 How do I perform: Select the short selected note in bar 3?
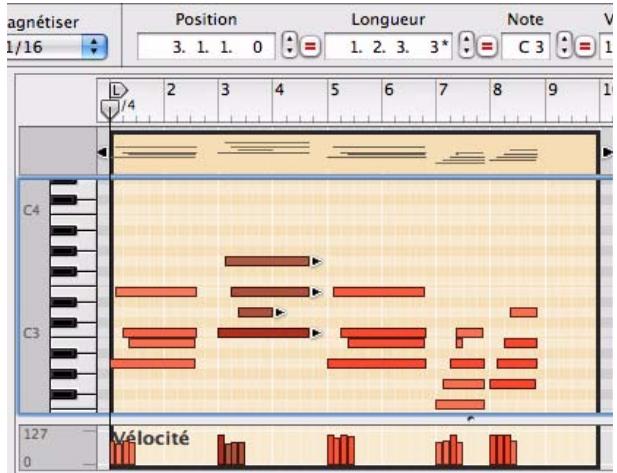pos(255,312)
